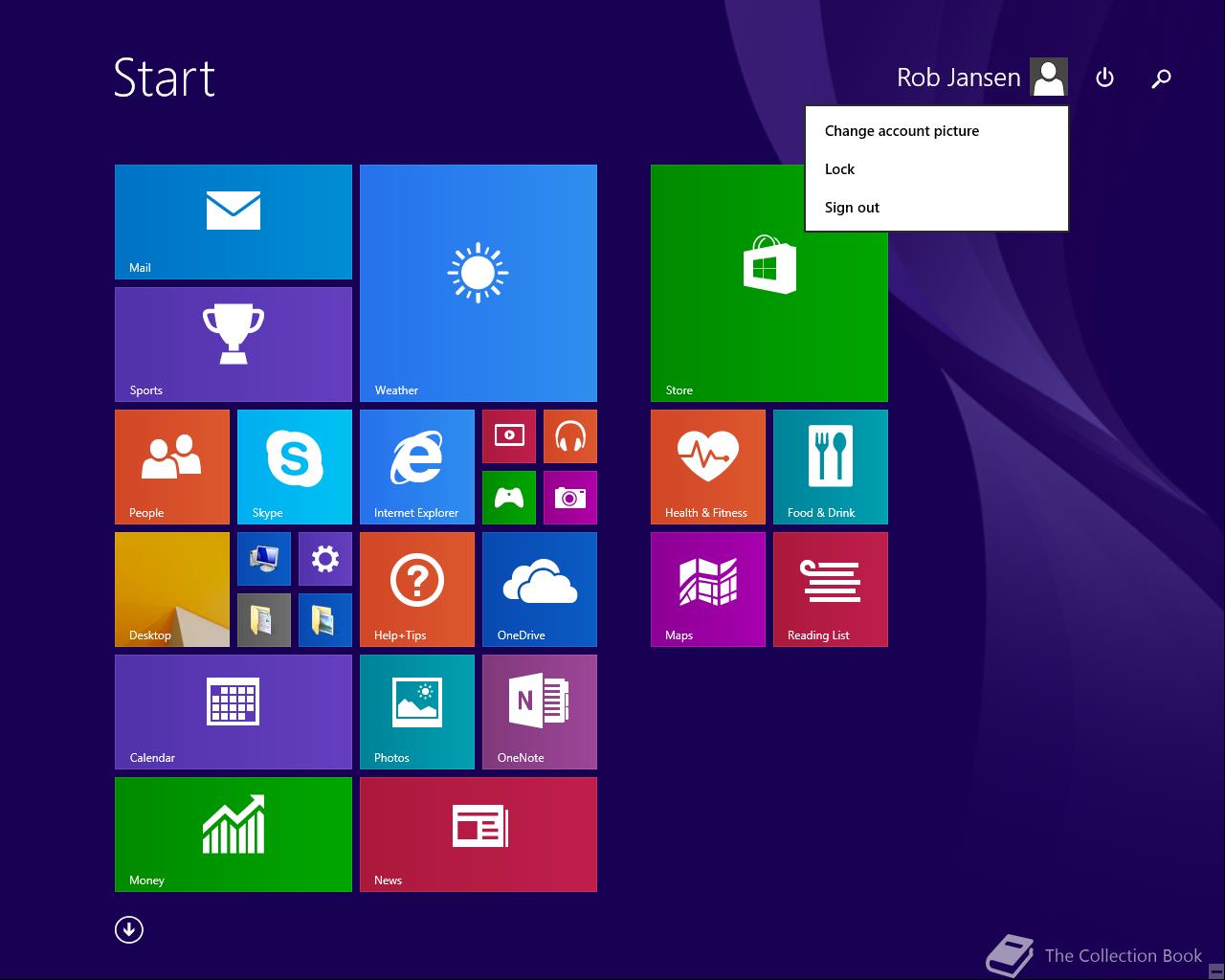
Task: Open PC settings gear tile
Action: click(325, 559)
